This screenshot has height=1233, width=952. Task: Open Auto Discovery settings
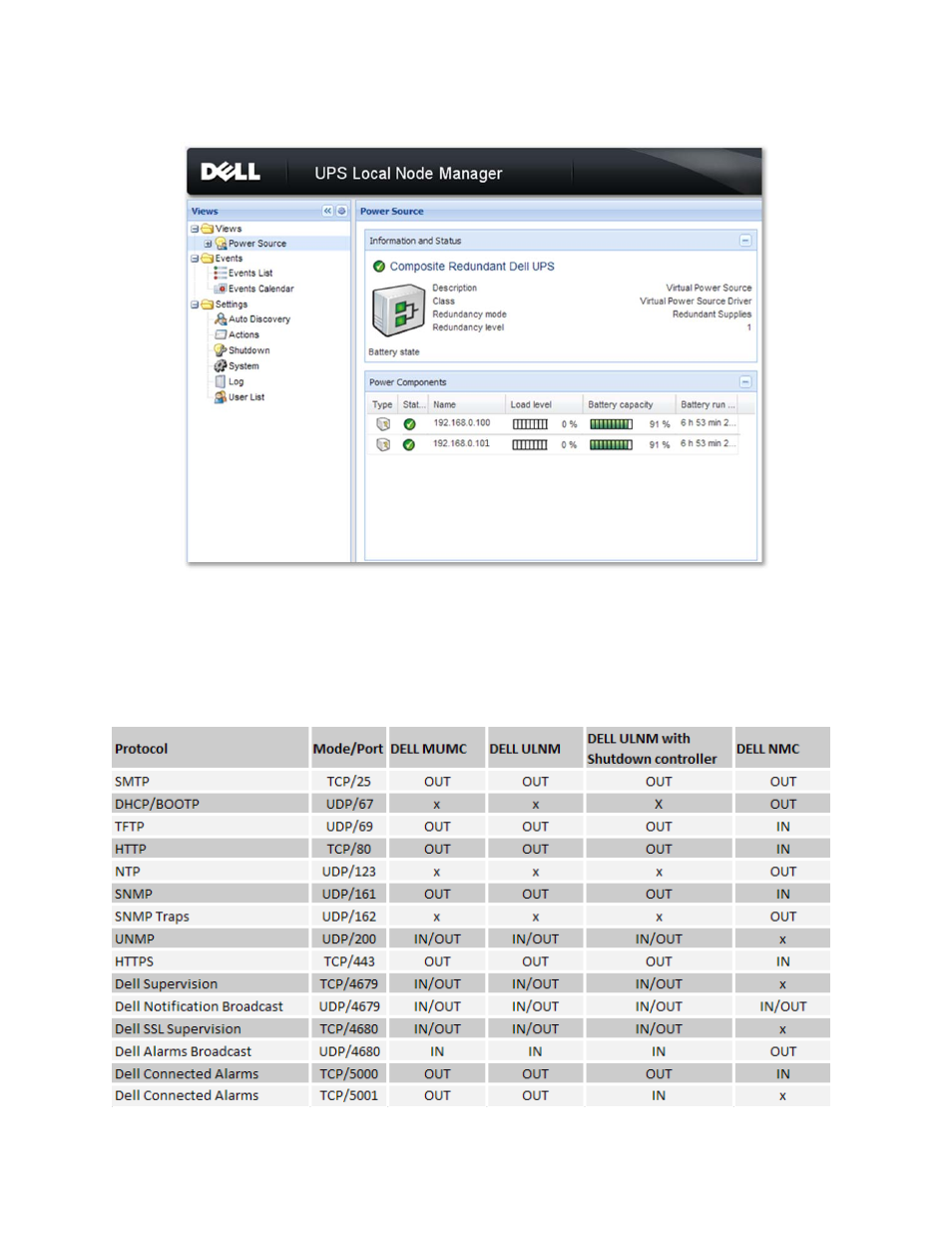[x=259, y=319]
